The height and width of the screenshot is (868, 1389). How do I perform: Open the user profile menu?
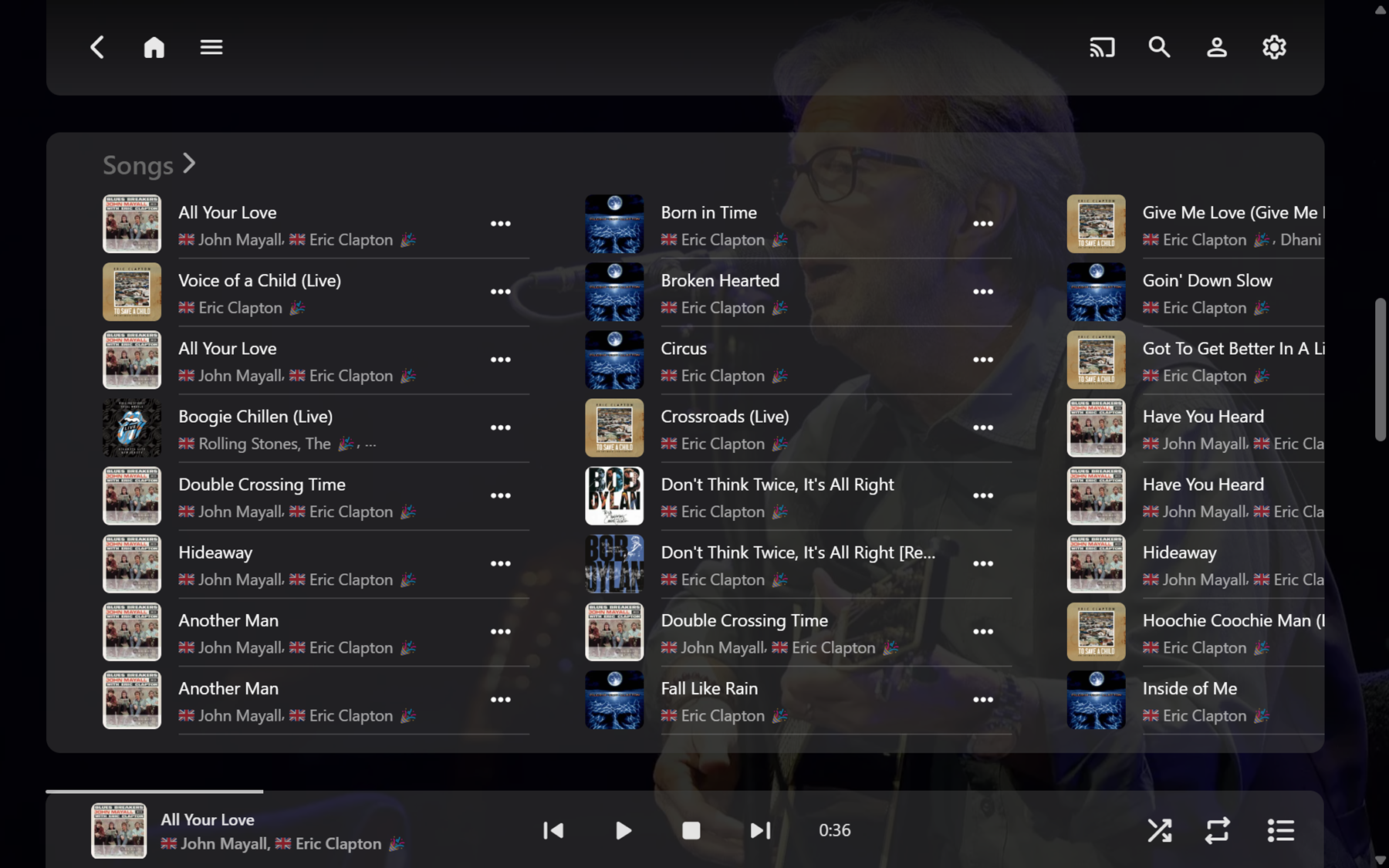pos(1217,47)
